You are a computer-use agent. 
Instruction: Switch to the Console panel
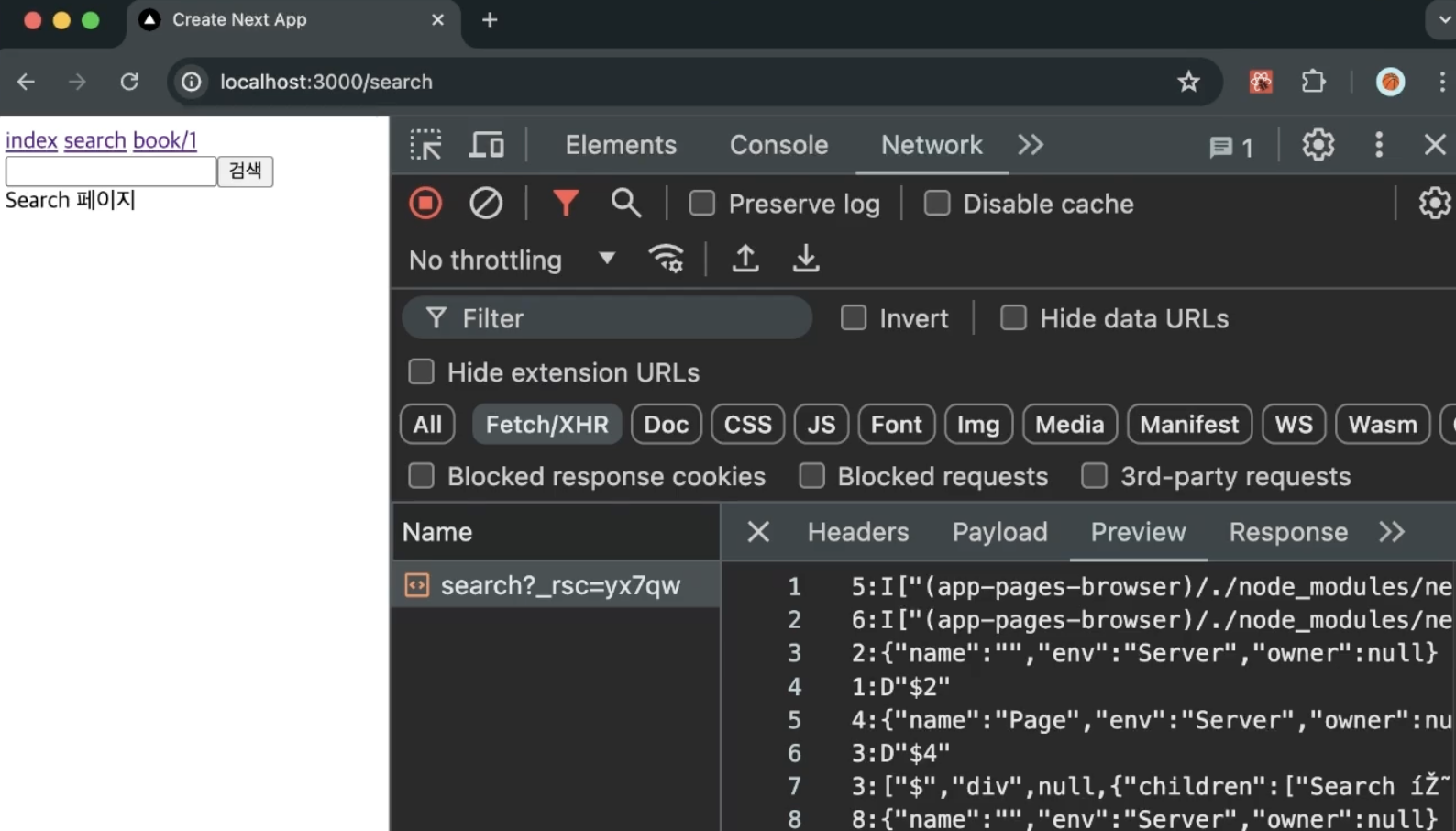(x=778, y=145)
